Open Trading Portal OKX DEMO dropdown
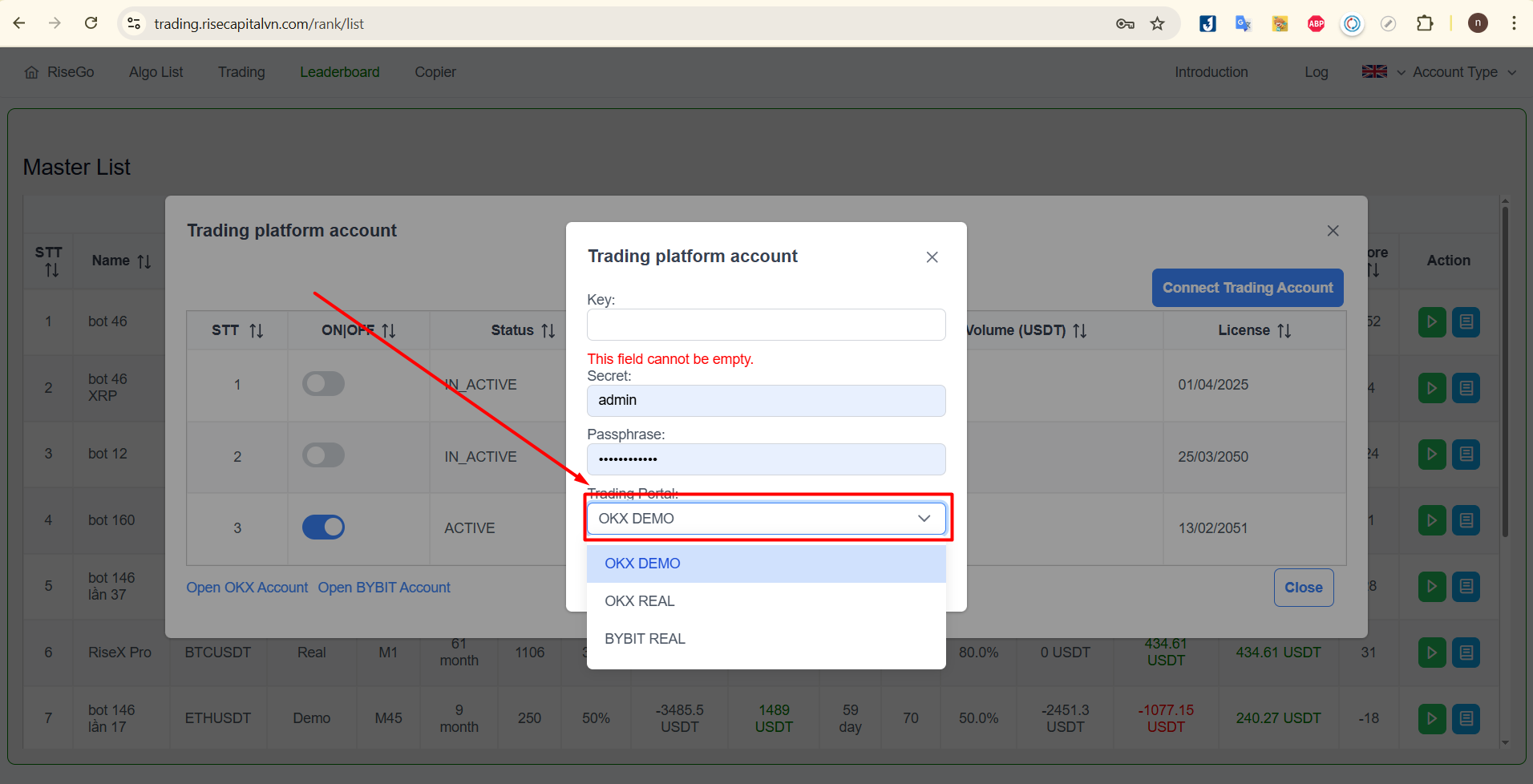The image size is (1533, 784). 766,519
